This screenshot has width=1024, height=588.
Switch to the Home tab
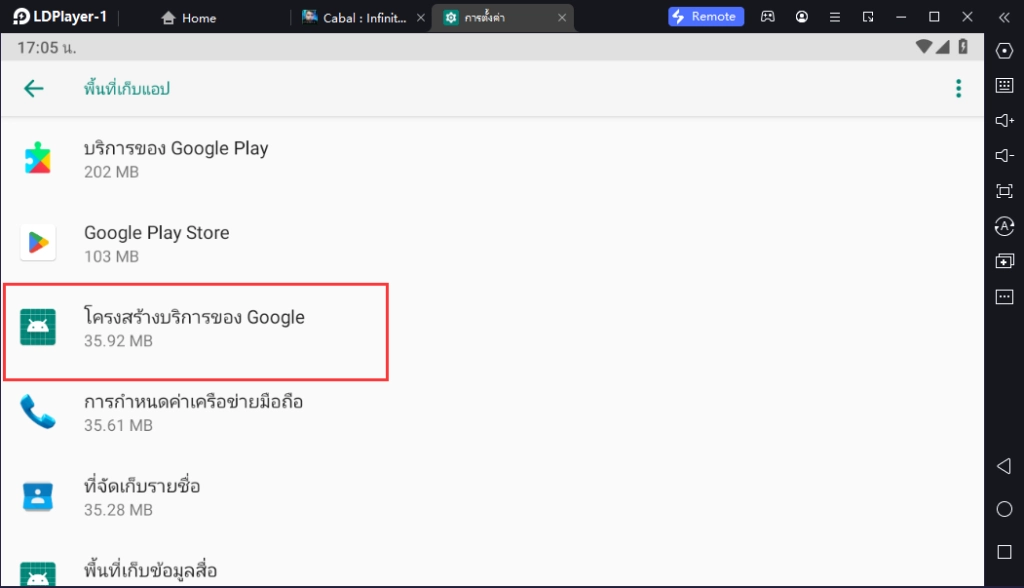pyautogui.click(x=189, y=18)
